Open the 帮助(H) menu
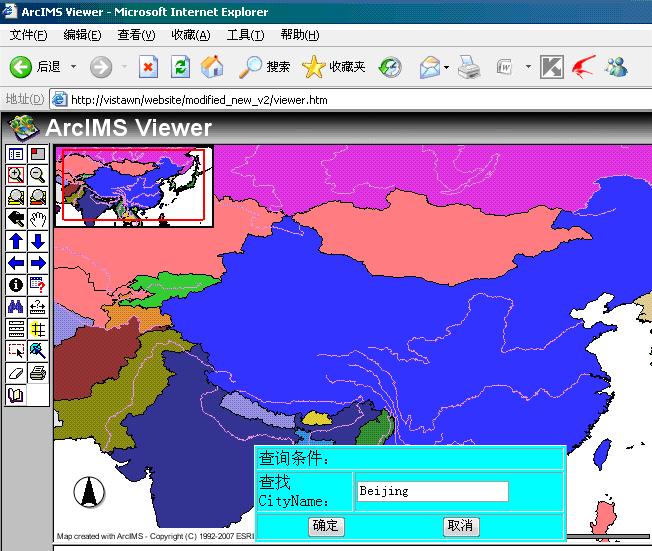The height and width of the screenshot is (551, 652). coord(300,35)
